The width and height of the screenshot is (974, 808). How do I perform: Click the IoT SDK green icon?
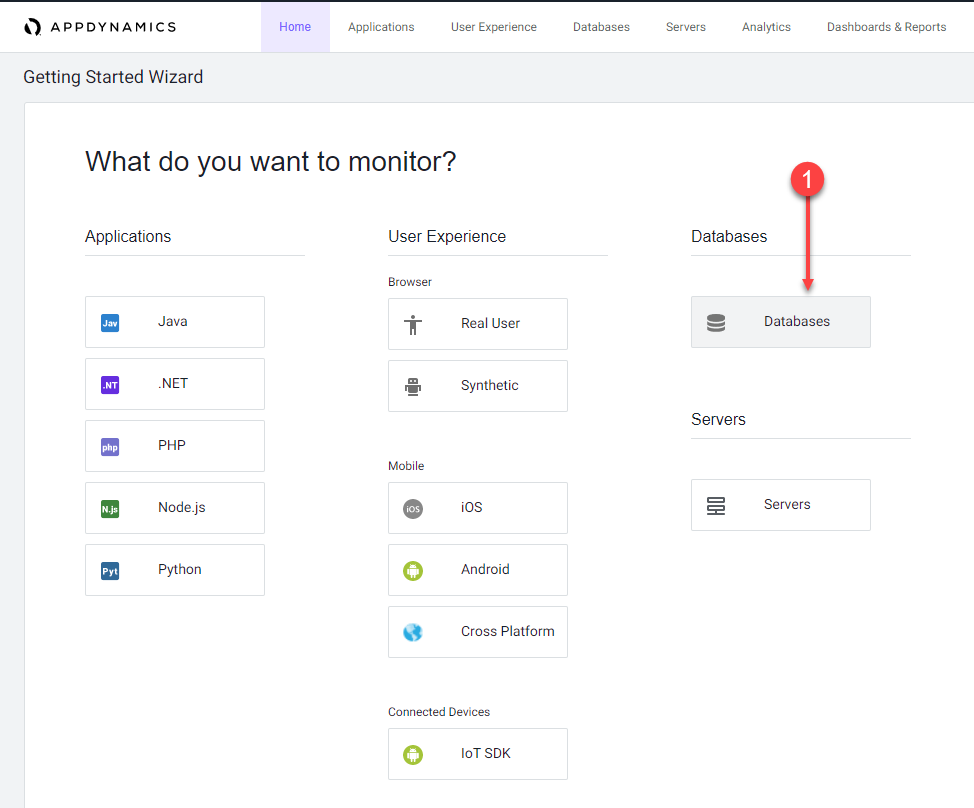413,755
